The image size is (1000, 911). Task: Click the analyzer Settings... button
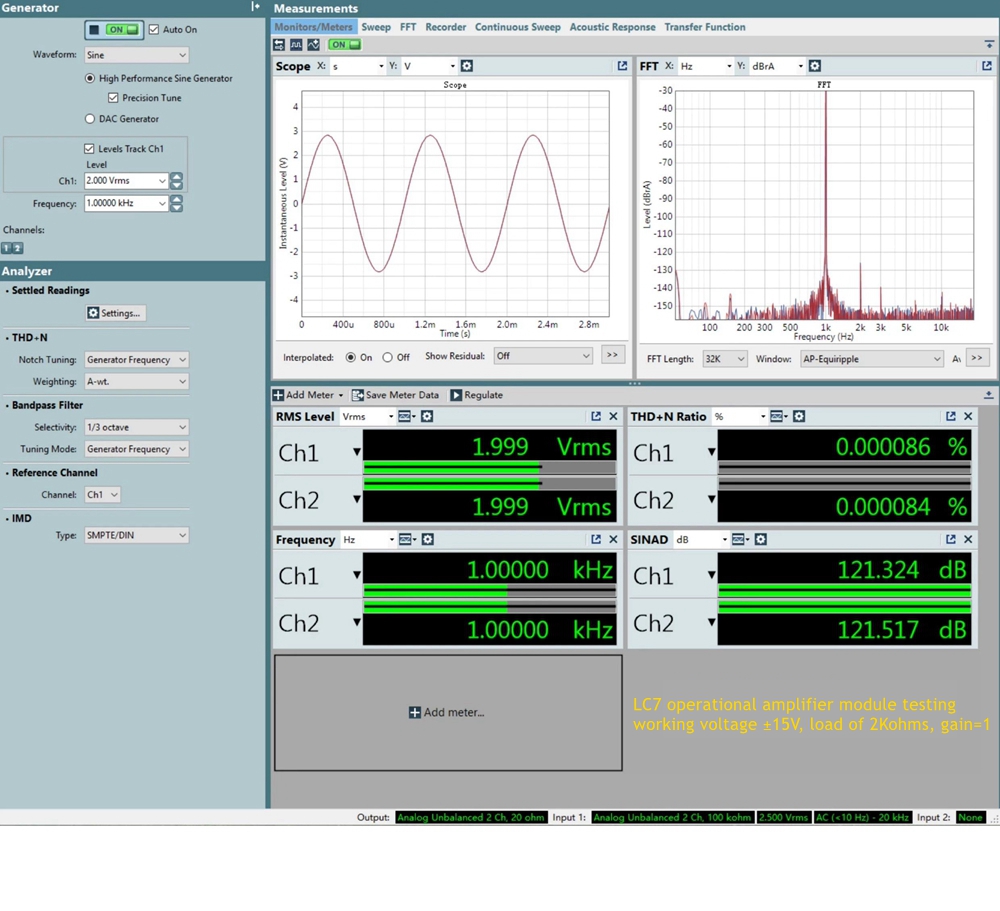tap(114, 313)
